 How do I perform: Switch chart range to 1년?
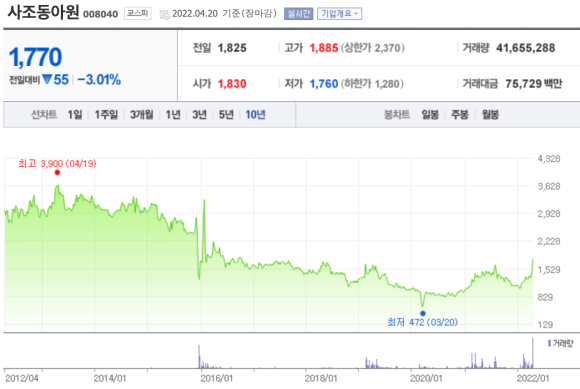pyautogui.click(x=173, y=115)
